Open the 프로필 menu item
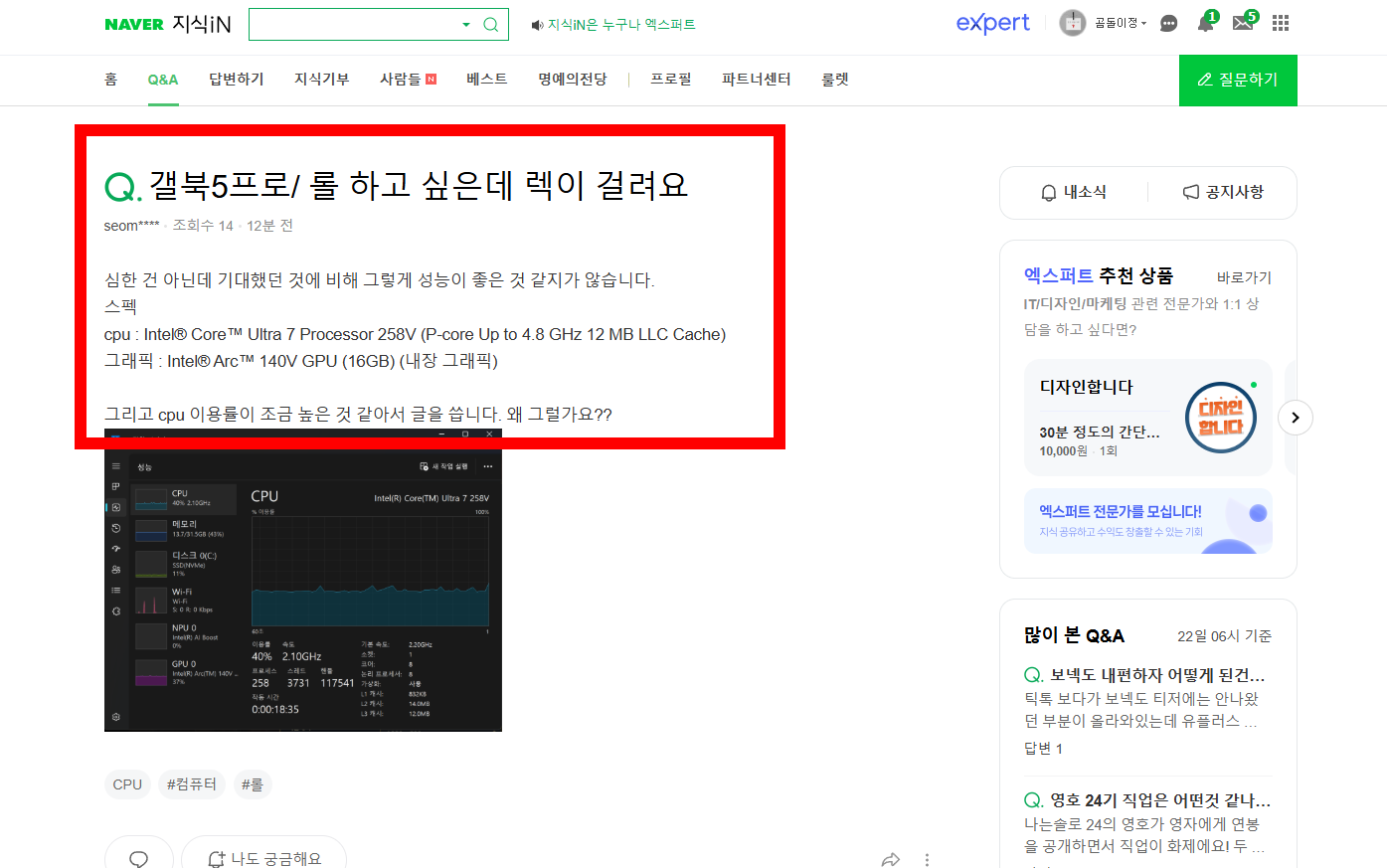Viewport: 1387px width, 868px height. point(671,80)
